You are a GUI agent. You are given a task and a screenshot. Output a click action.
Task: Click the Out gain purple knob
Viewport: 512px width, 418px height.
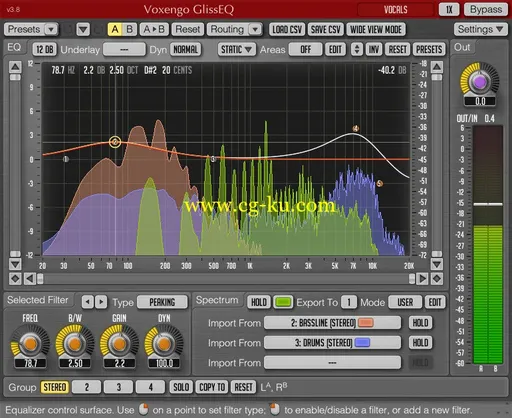click(480, 82)
